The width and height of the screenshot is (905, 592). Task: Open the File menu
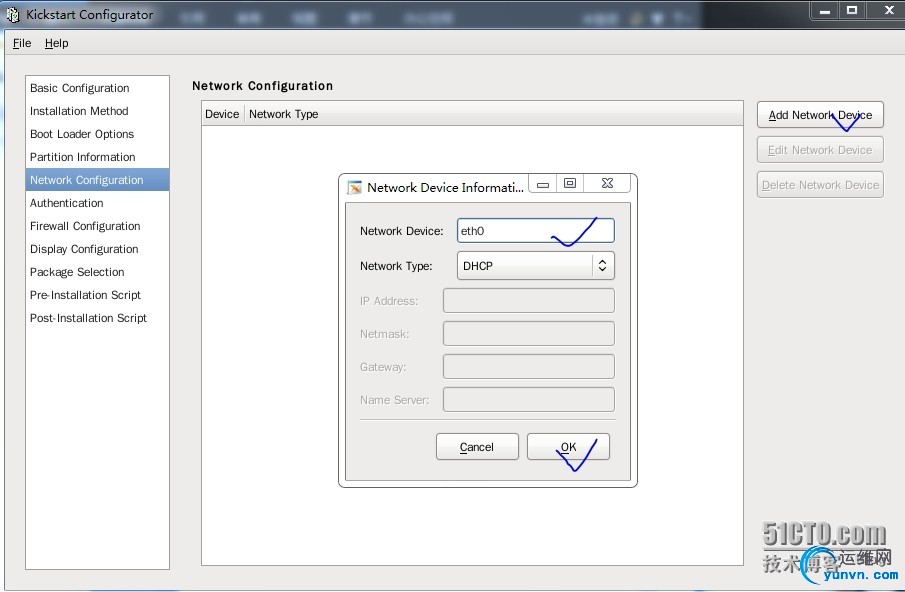(x=22, y=43)
